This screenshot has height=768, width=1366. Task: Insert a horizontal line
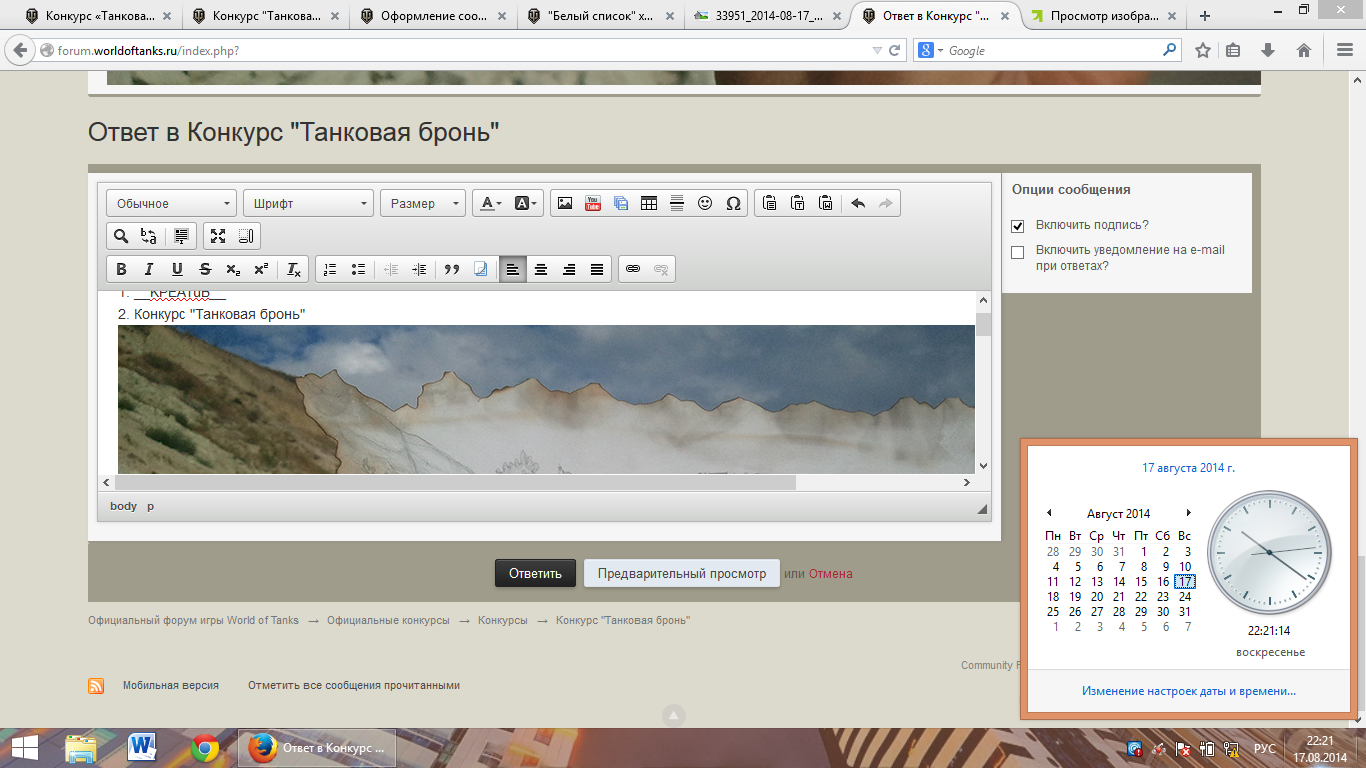[x=677, y=203]
